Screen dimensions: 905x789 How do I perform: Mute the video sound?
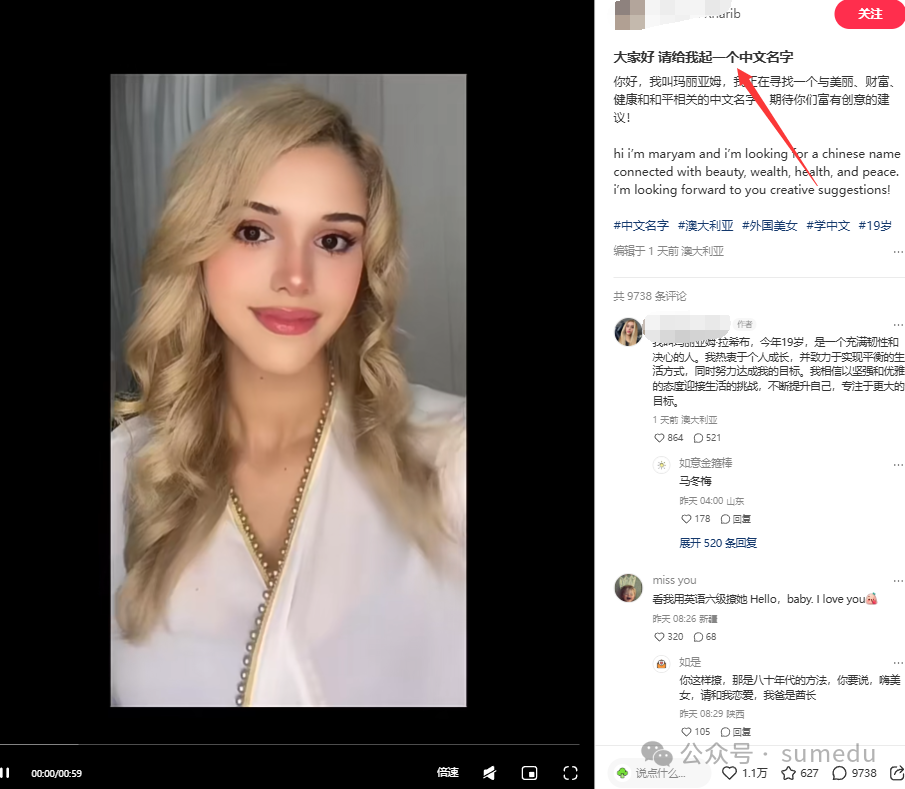[489, 773]
